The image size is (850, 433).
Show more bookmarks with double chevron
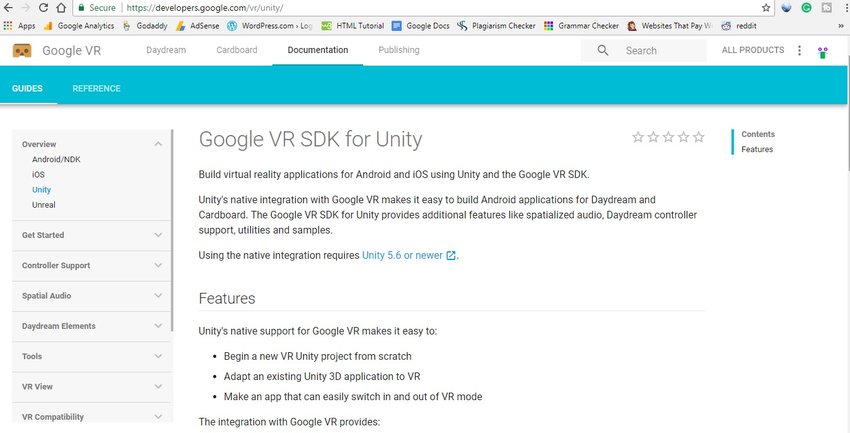pos(841,25)
